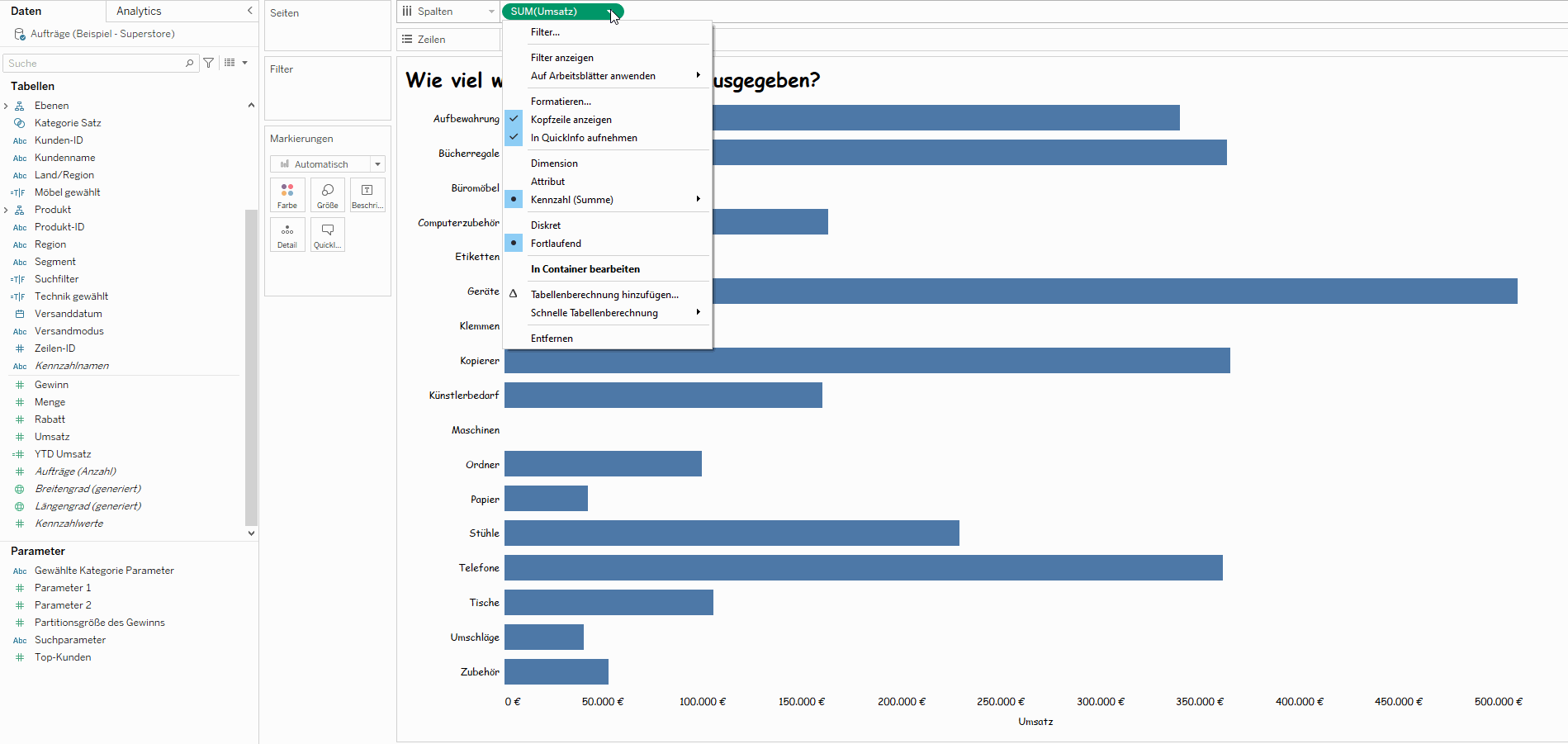Expand the Ebenen hierarchy
This screenshot has width=1568, height=744.
coord(6,106)
